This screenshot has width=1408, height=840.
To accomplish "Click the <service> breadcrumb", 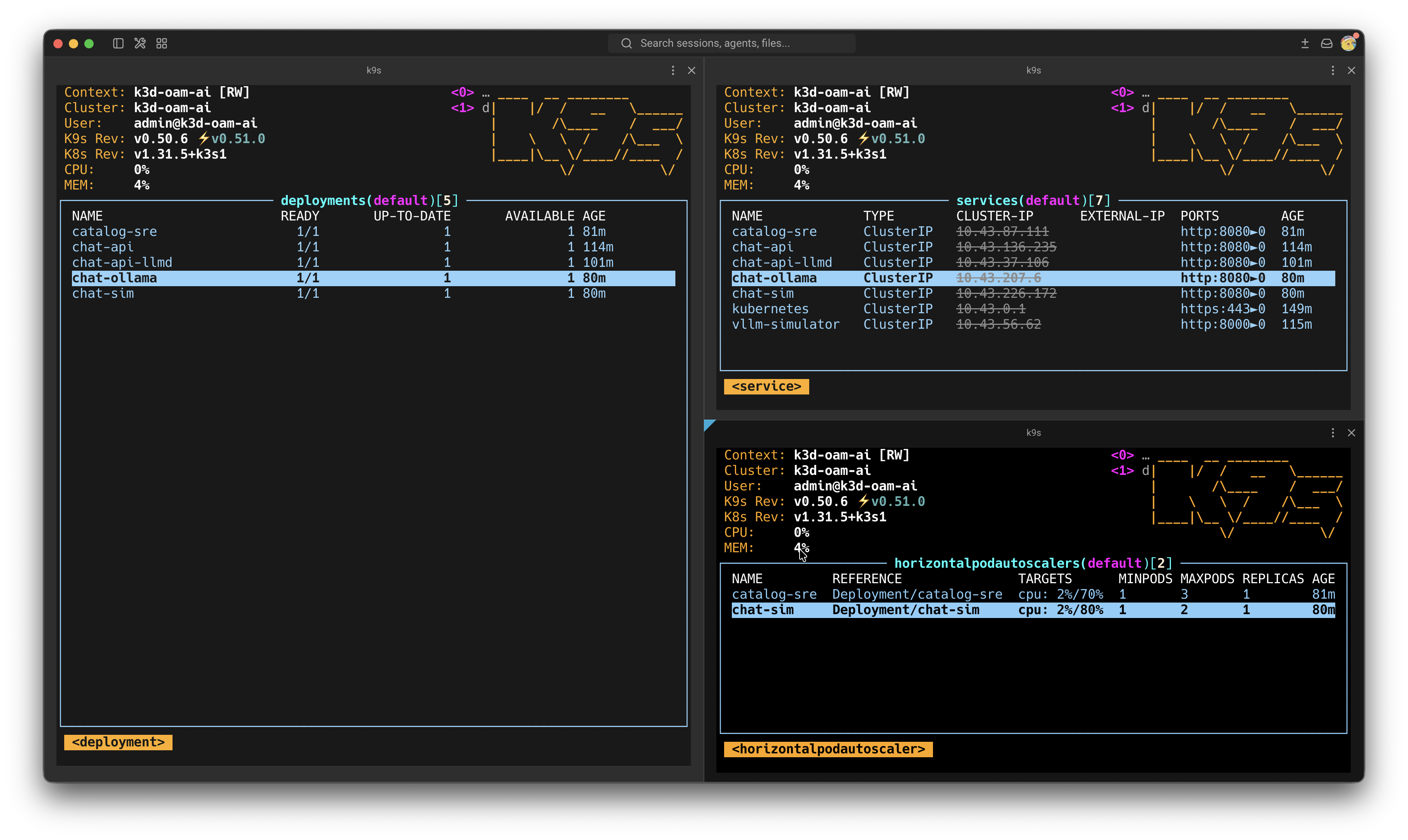I will point(767,386).
